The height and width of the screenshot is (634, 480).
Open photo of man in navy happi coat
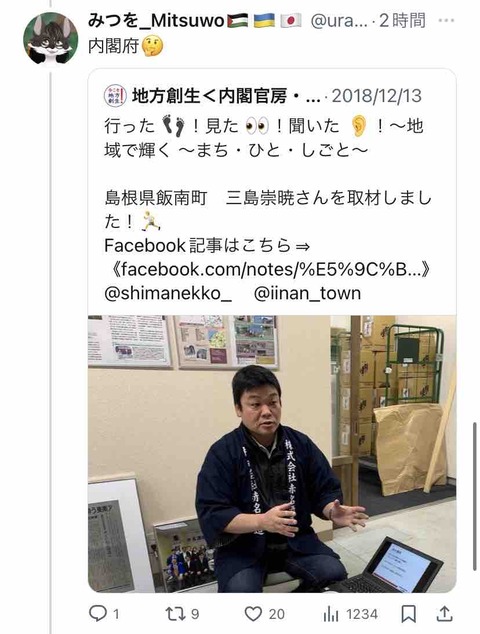pos(272,454)
